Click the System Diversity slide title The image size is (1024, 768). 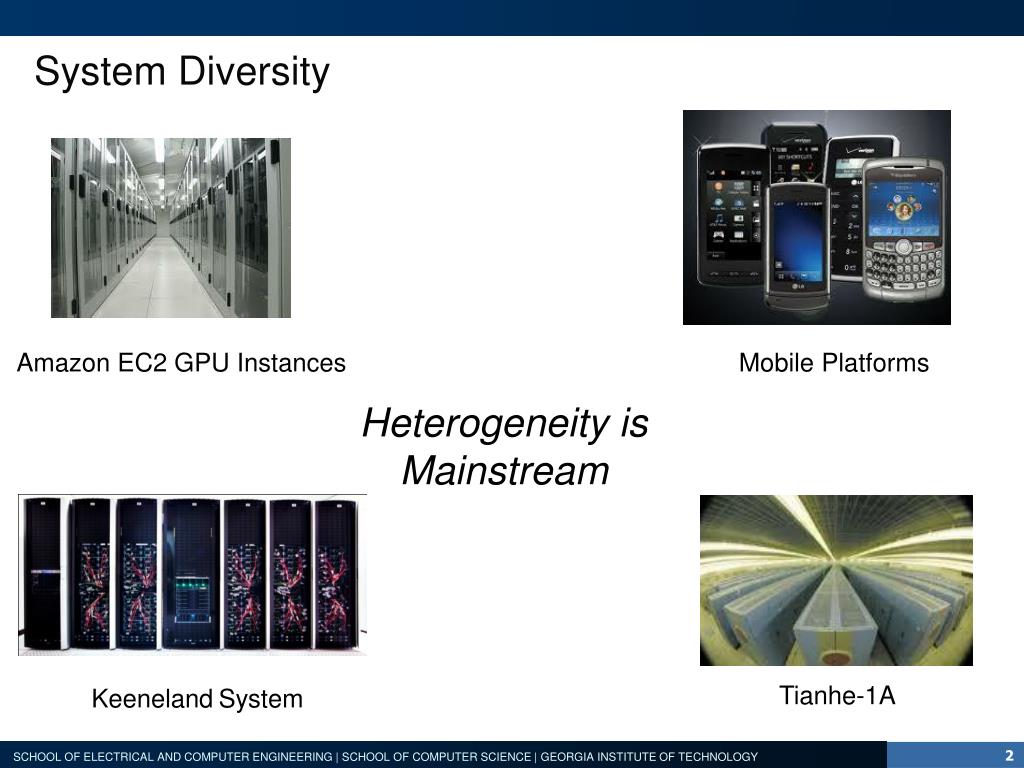(x=182, y=71)
